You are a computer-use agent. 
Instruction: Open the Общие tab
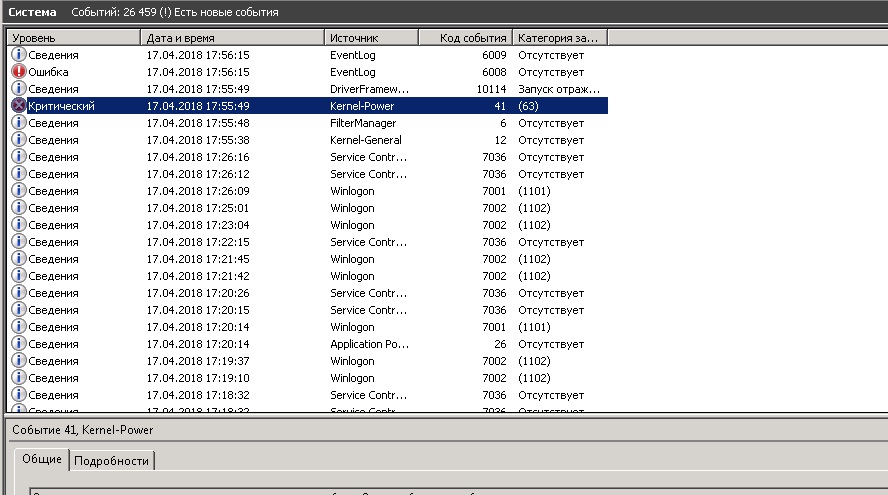[x=41, y=459]
